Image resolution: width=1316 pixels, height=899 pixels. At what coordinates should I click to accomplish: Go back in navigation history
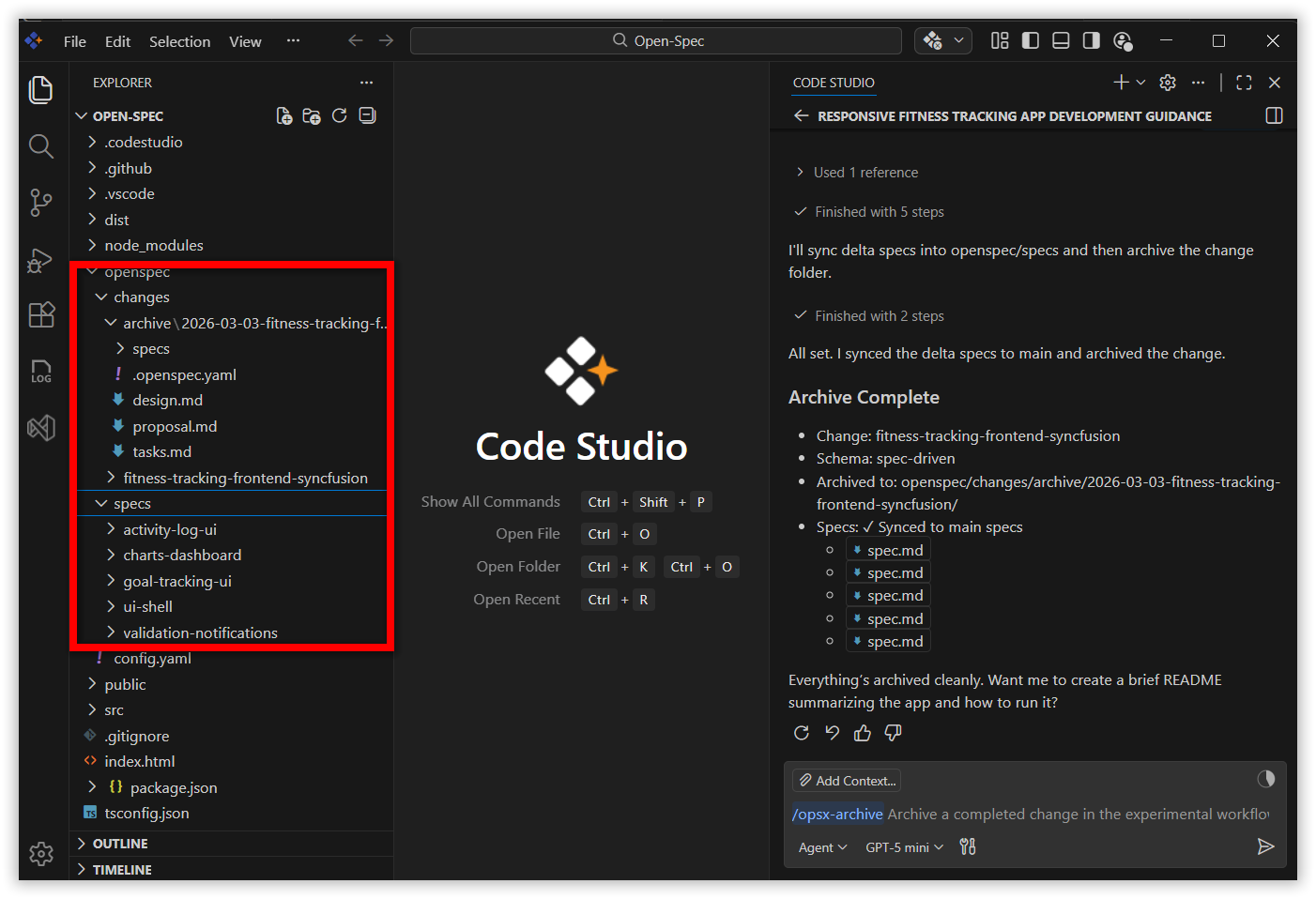(x=356, y=40)
